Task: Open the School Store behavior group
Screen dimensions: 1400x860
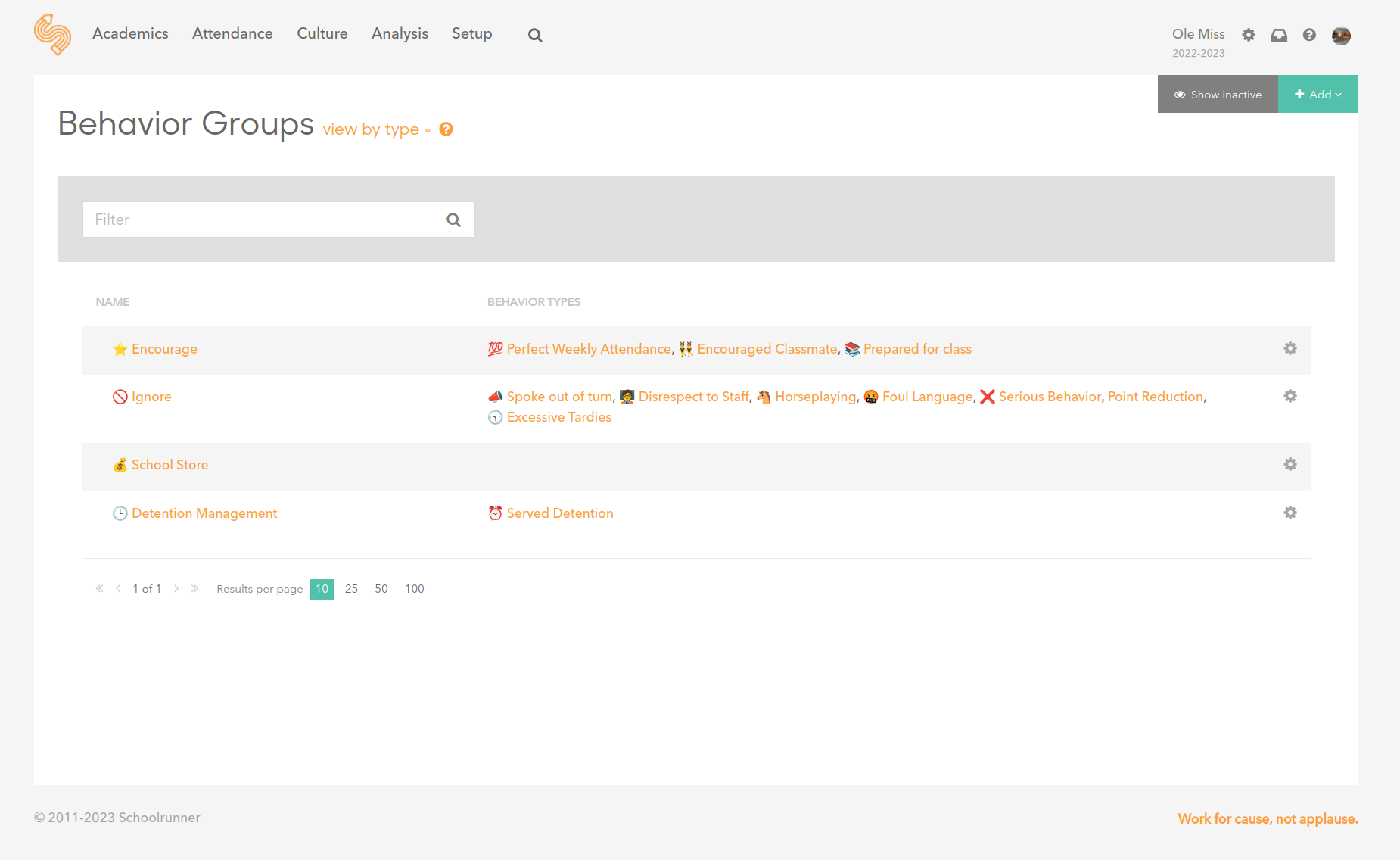Action: click(x=170, y=465)
